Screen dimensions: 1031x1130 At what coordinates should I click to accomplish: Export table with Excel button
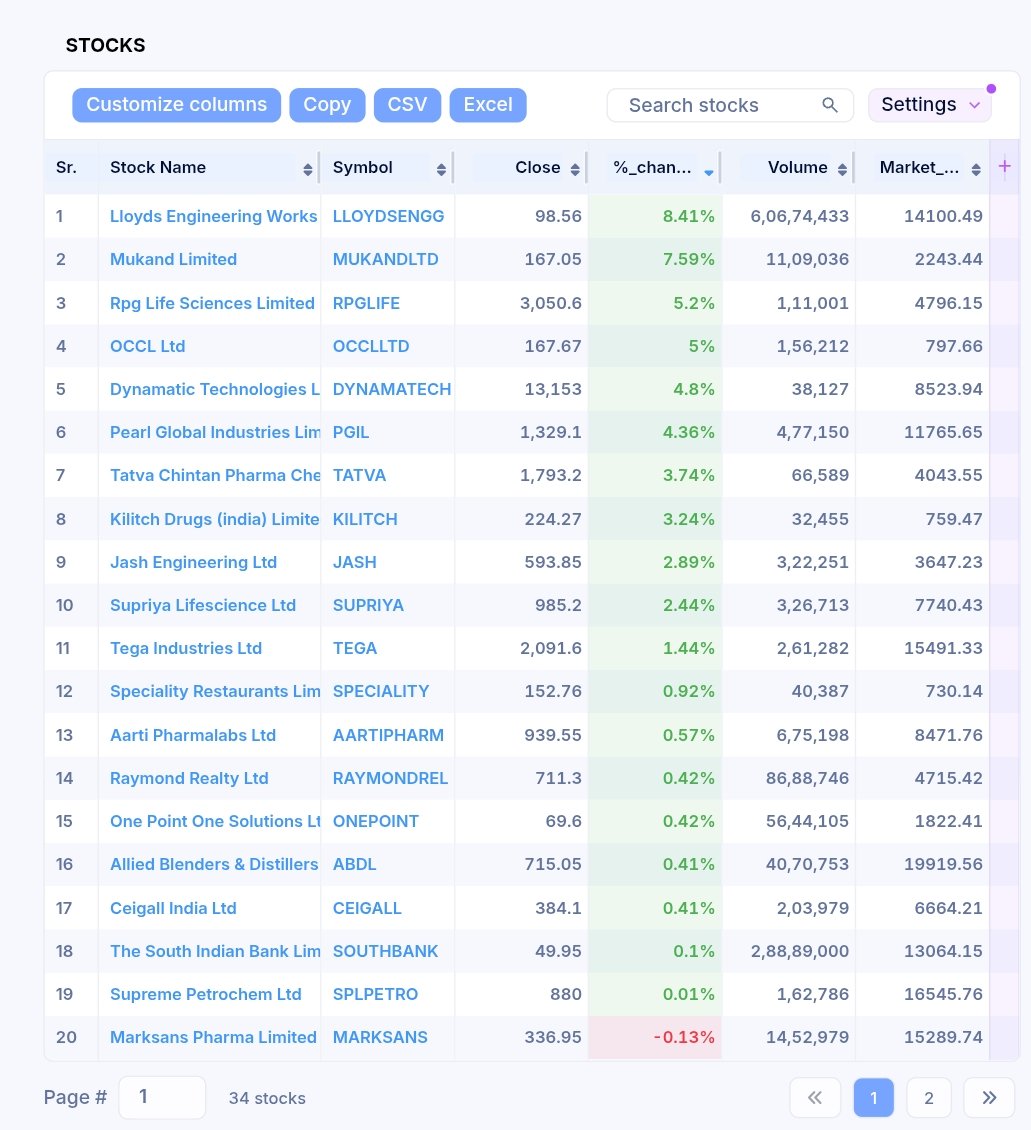pos(488,105)
